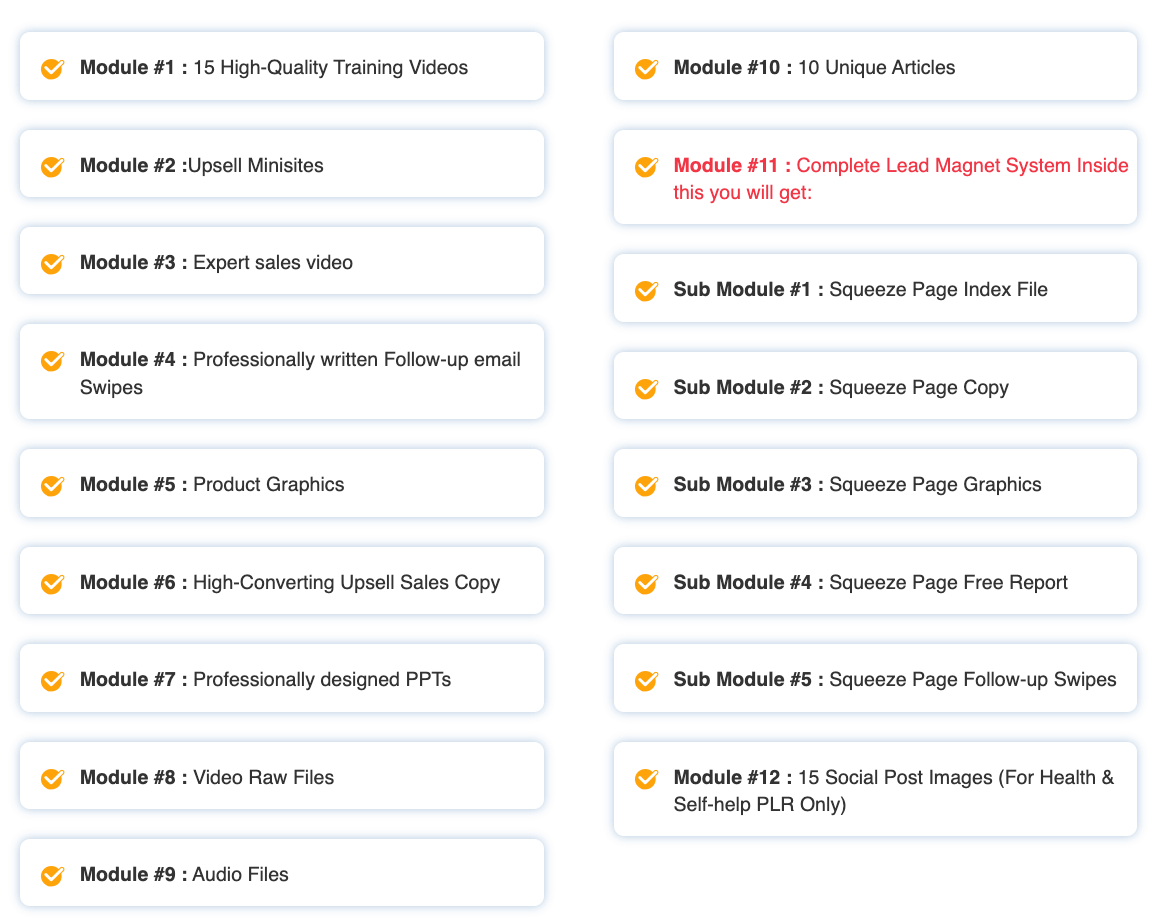Viewport: 1166px width, 924px height.
Task: Click the checkmark icon for Module #12
Action: click(646, 778)
